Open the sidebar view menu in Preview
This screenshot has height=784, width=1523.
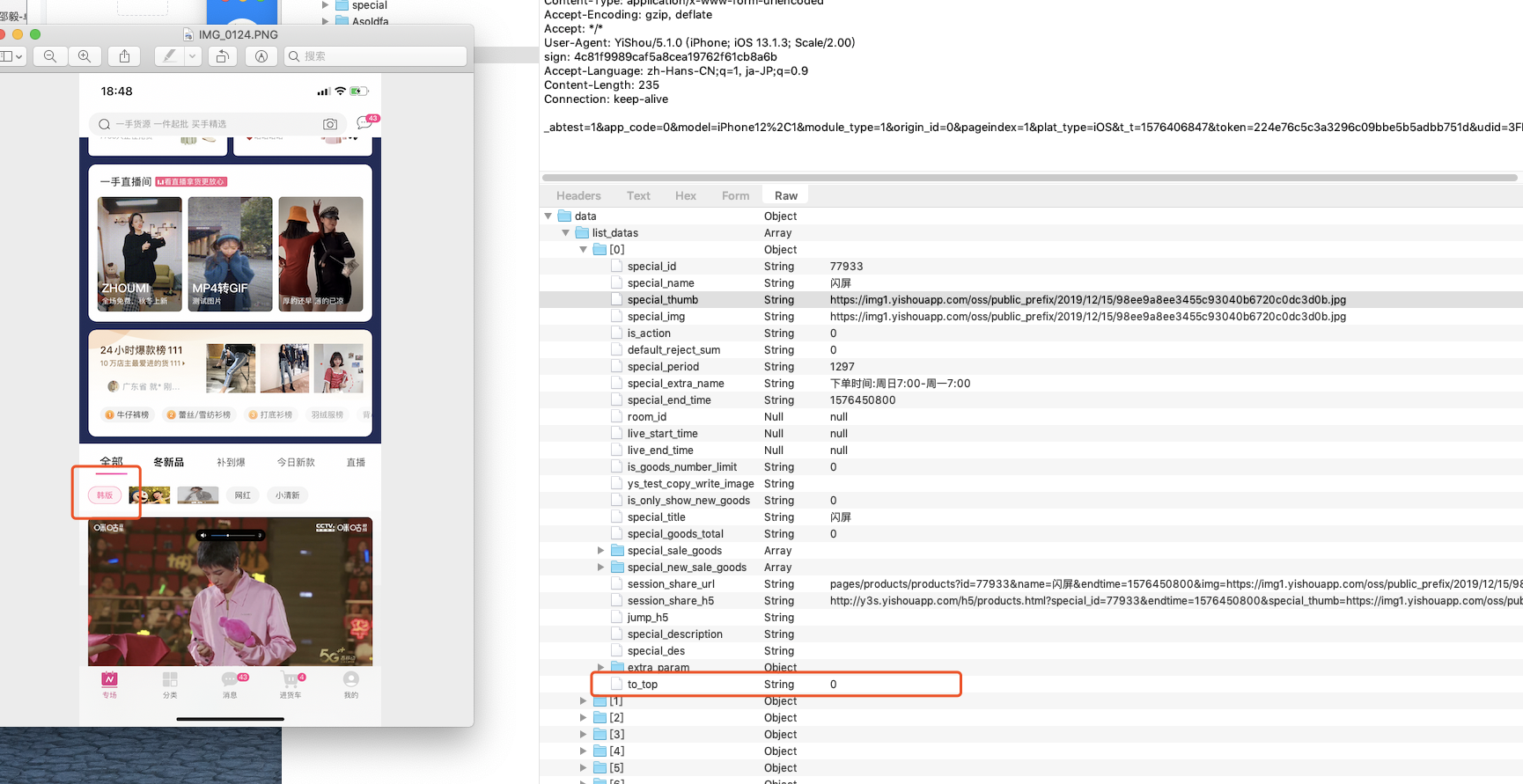(13, 56)
